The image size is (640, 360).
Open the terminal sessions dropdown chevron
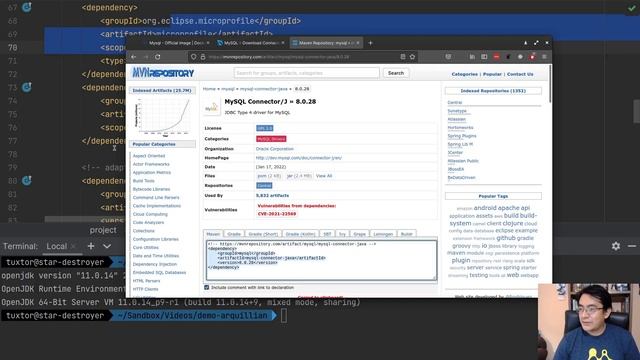coord(107,246)
